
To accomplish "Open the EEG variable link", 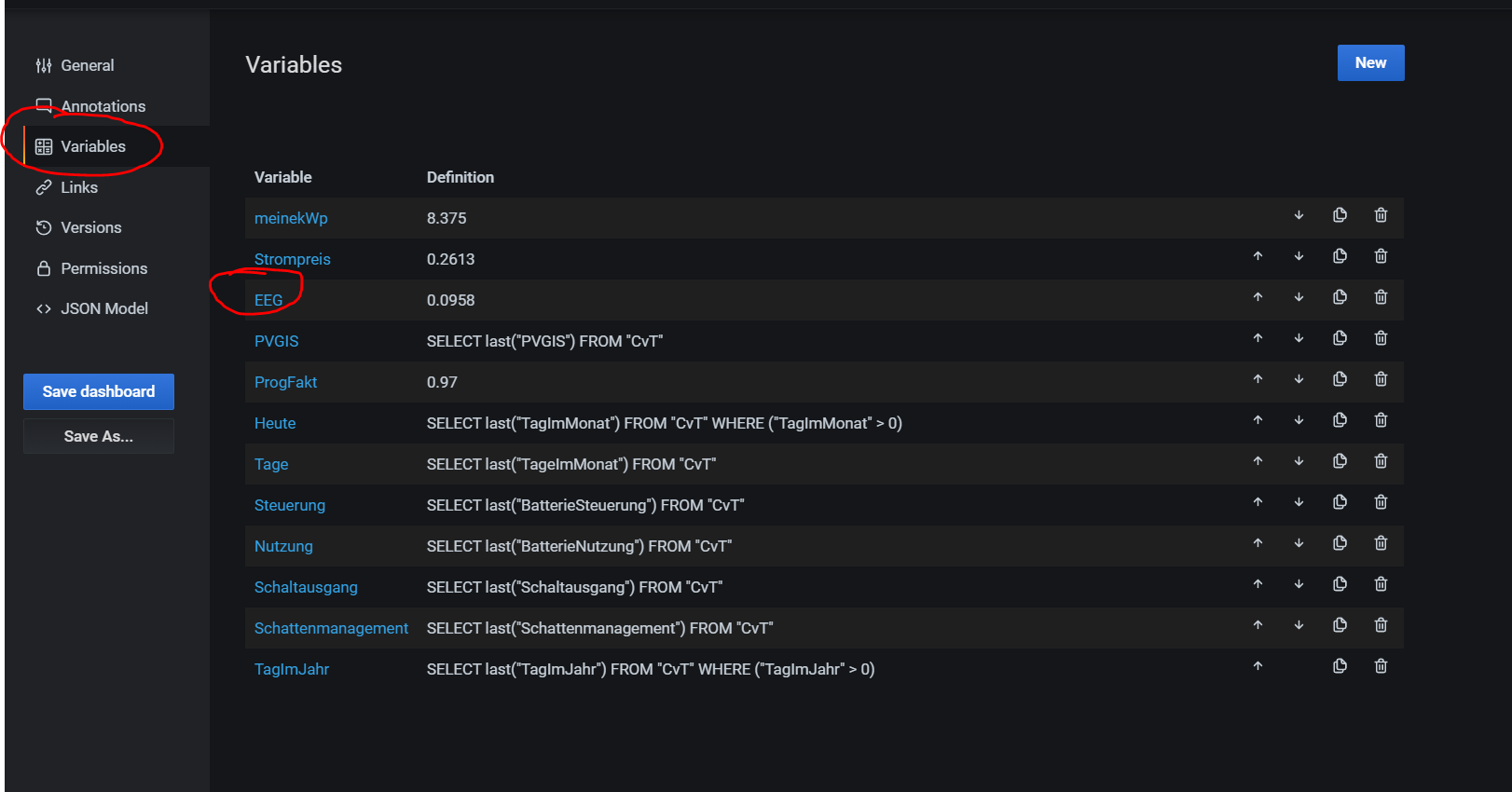I will pos(268,300).
